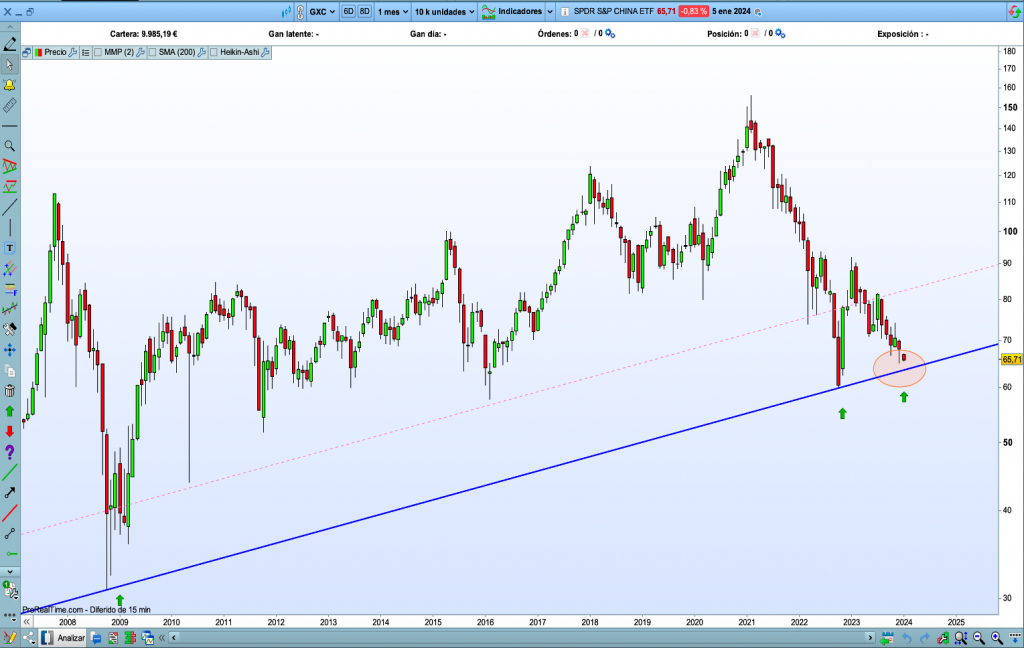This screenshot has height=648, width=1024.
Task: Expand the 10 k unidades dropdown
Action: pos(443,12)
